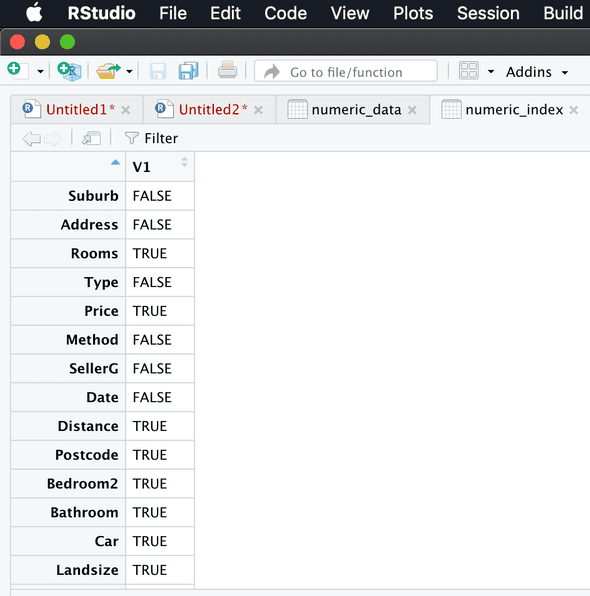Click the Filter button
Screen dimensions: 590x596
[151, 138]
